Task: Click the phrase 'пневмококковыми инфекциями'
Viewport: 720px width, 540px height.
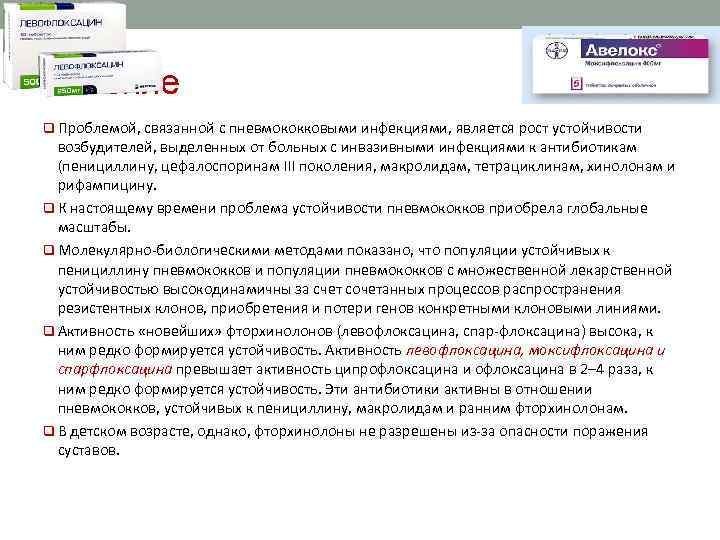Action: pyautogui.click(x=338, y=128)
